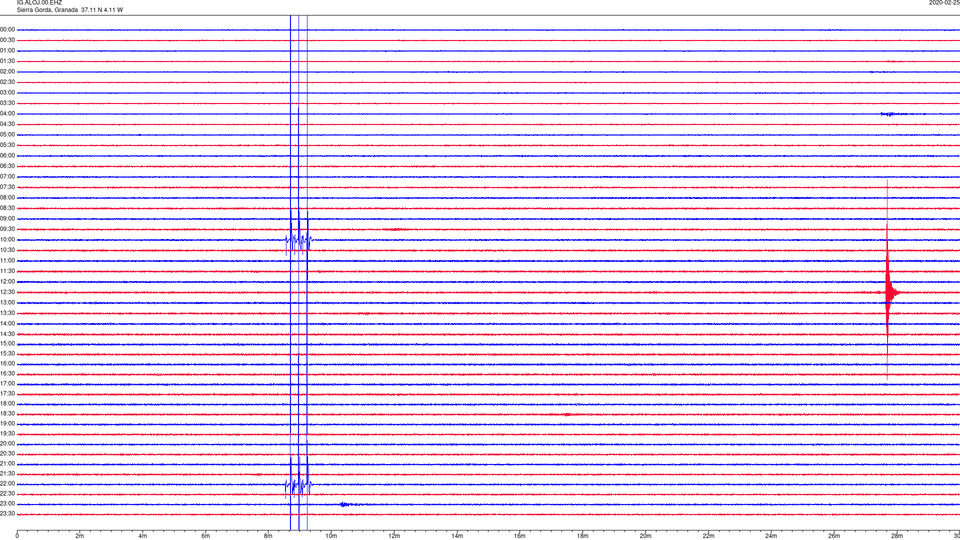The image size is (960, 540).
Task: Click the 16m tick label on time axis
Action: [520, 536]
